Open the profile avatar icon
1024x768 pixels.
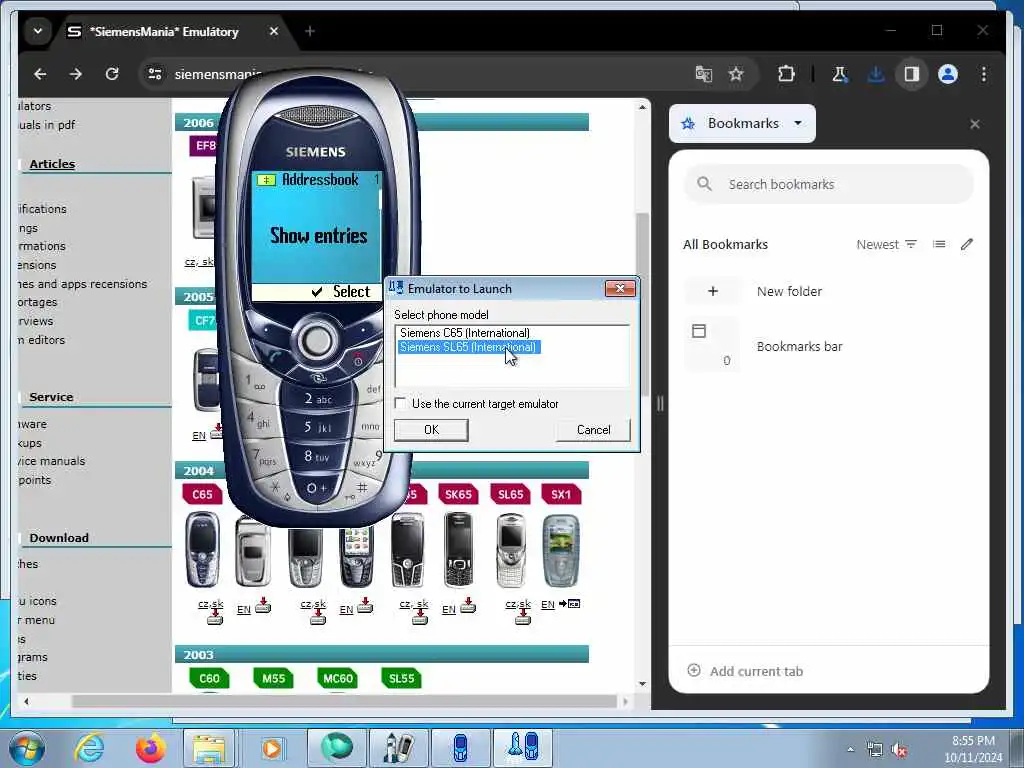click(948, 74)
